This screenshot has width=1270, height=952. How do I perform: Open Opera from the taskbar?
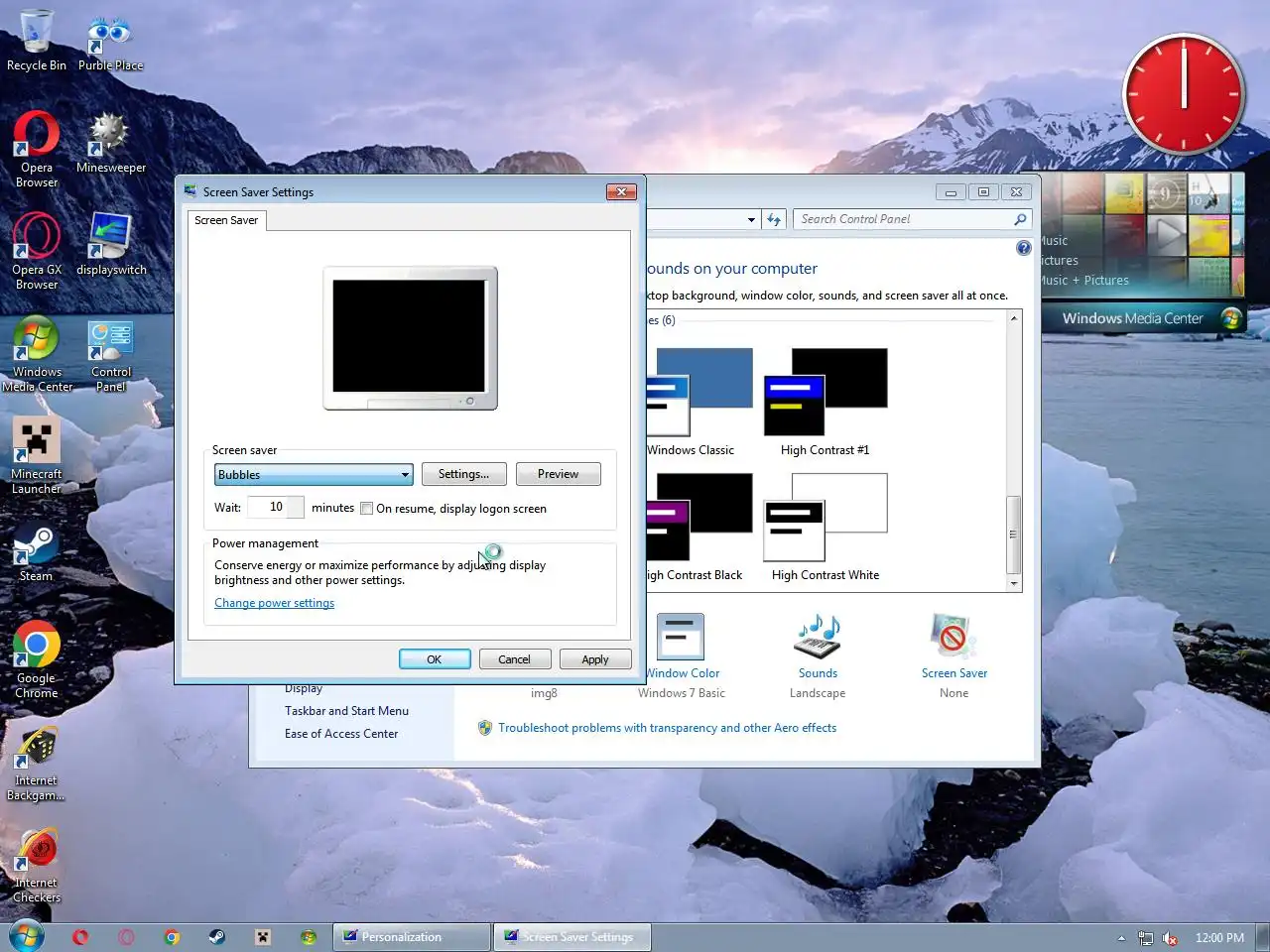[80, 937]
